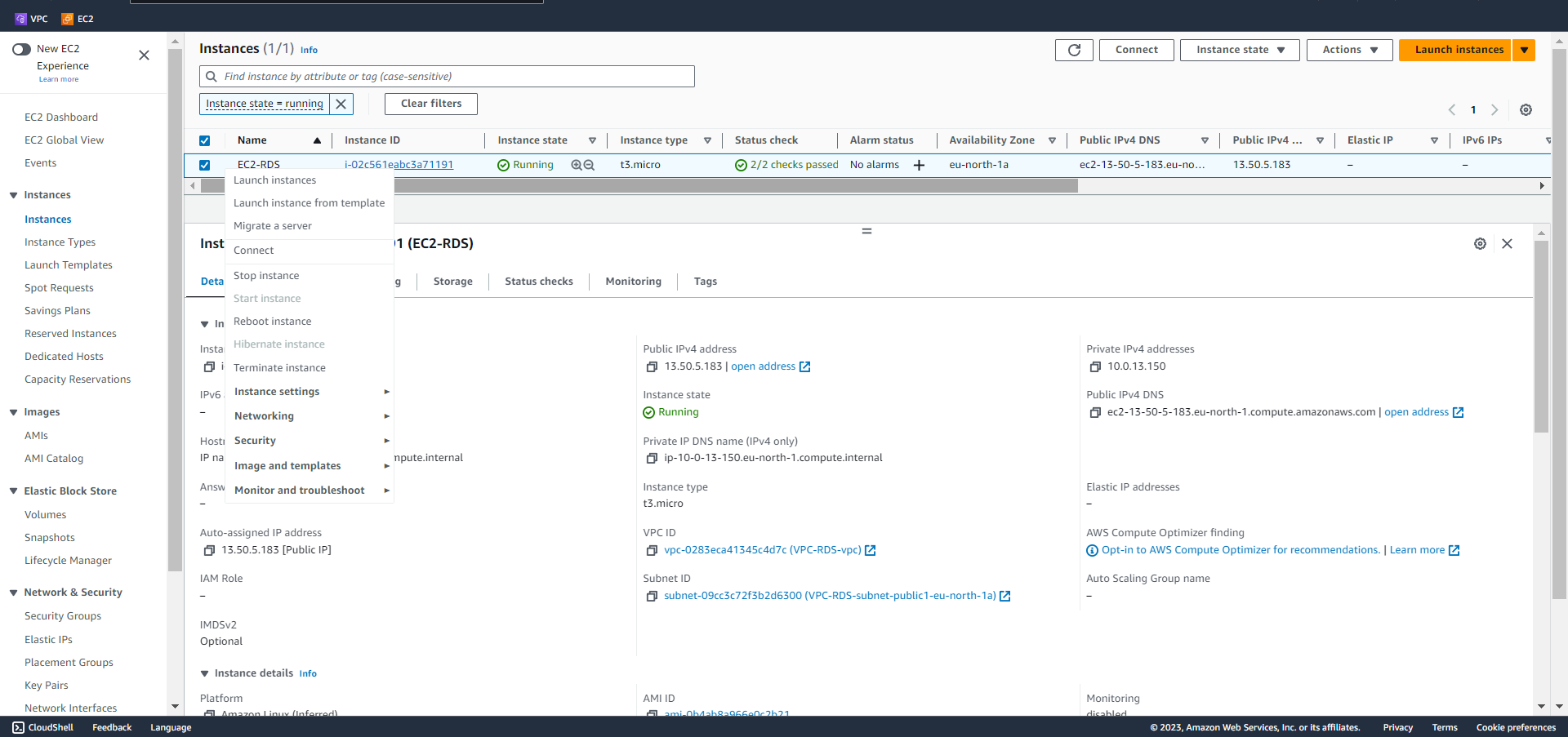Copy the private IP DNS name
Screen dimensions: 1568x737
[652, 458]
